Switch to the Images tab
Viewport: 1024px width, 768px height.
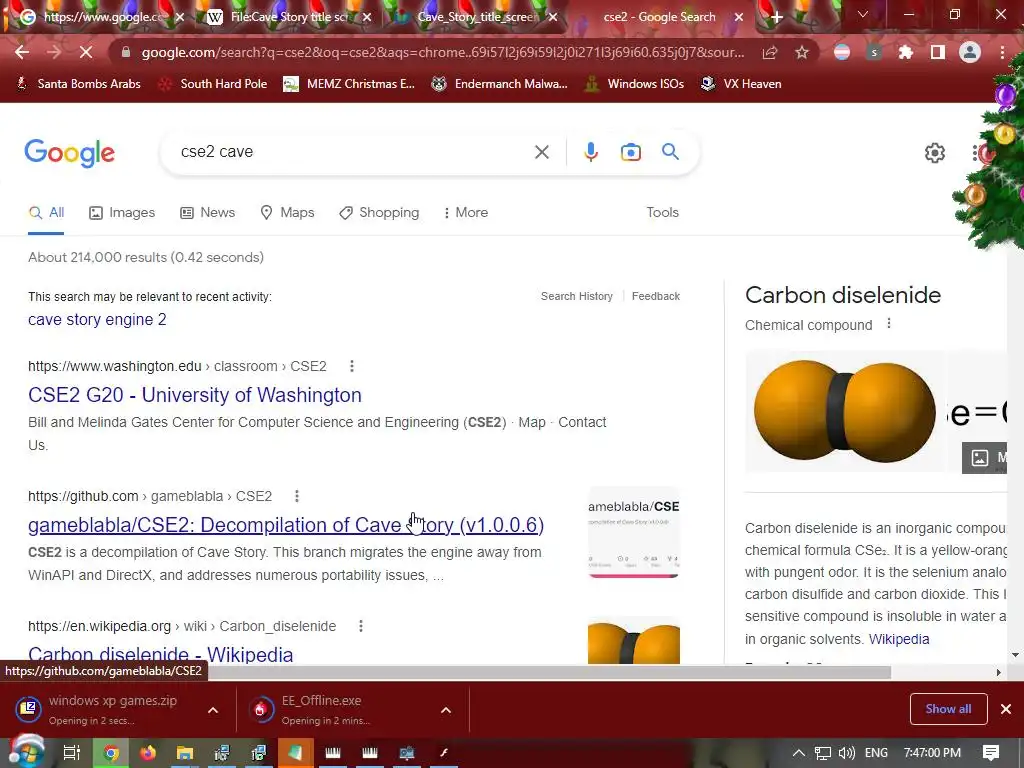pos(122,213)
